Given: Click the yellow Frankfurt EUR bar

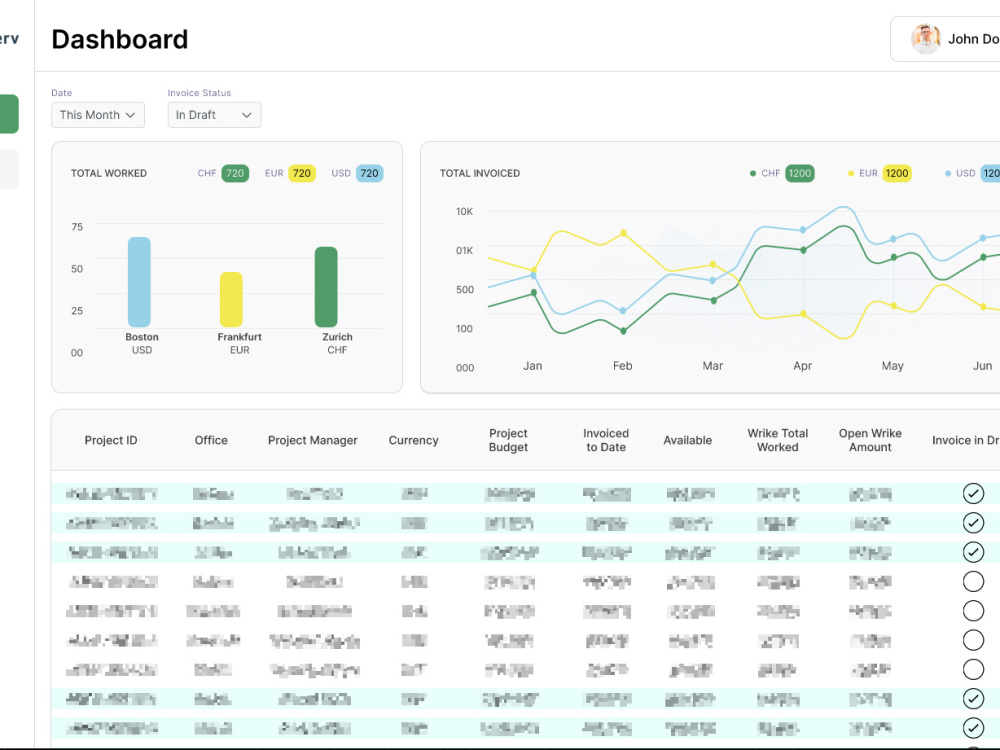Looking at the screenshot, I should (x=231, y=300).
